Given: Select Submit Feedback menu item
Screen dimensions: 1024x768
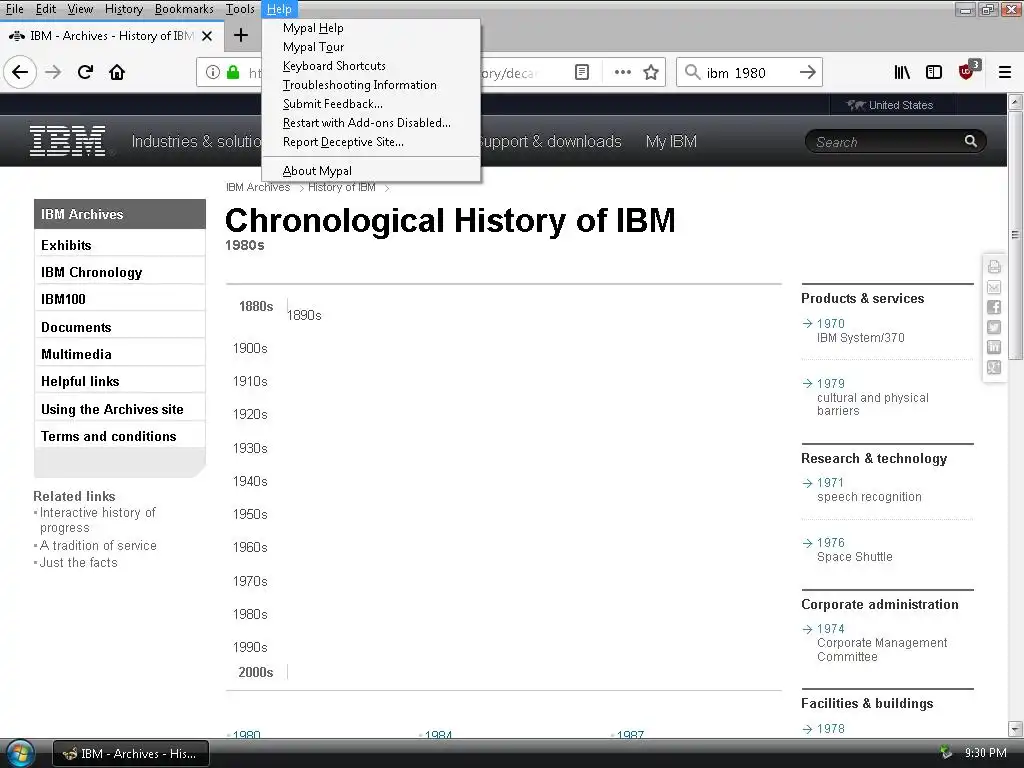Looking at the screenshot, I should [x=371, y=104].
